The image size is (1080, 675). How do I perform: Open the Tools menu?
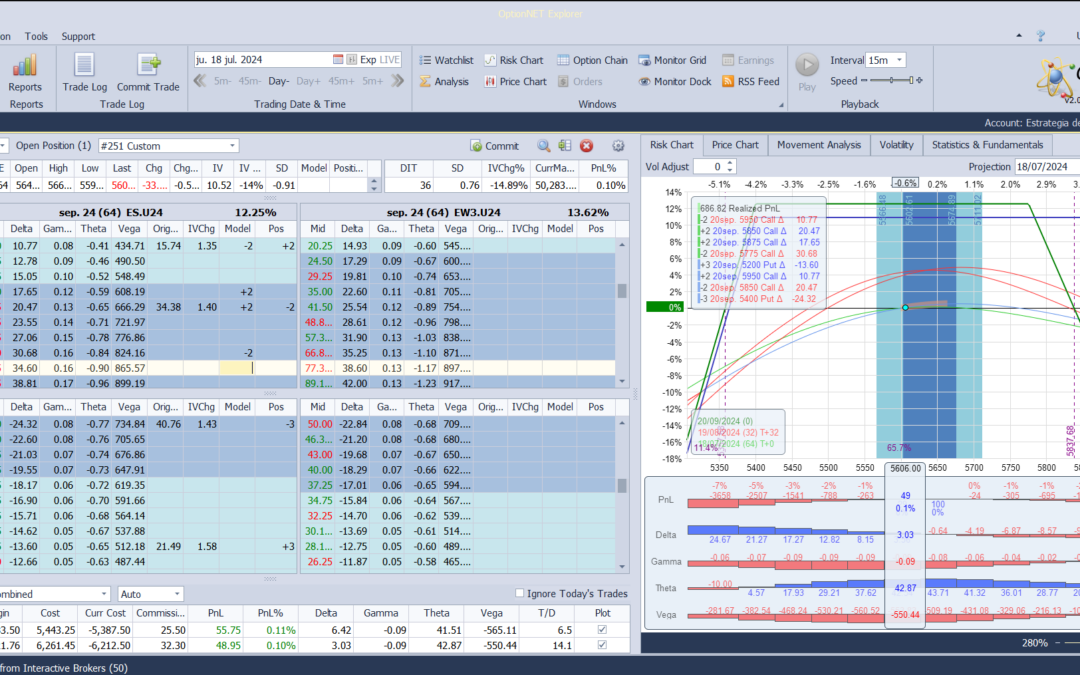tap(36, 36)
